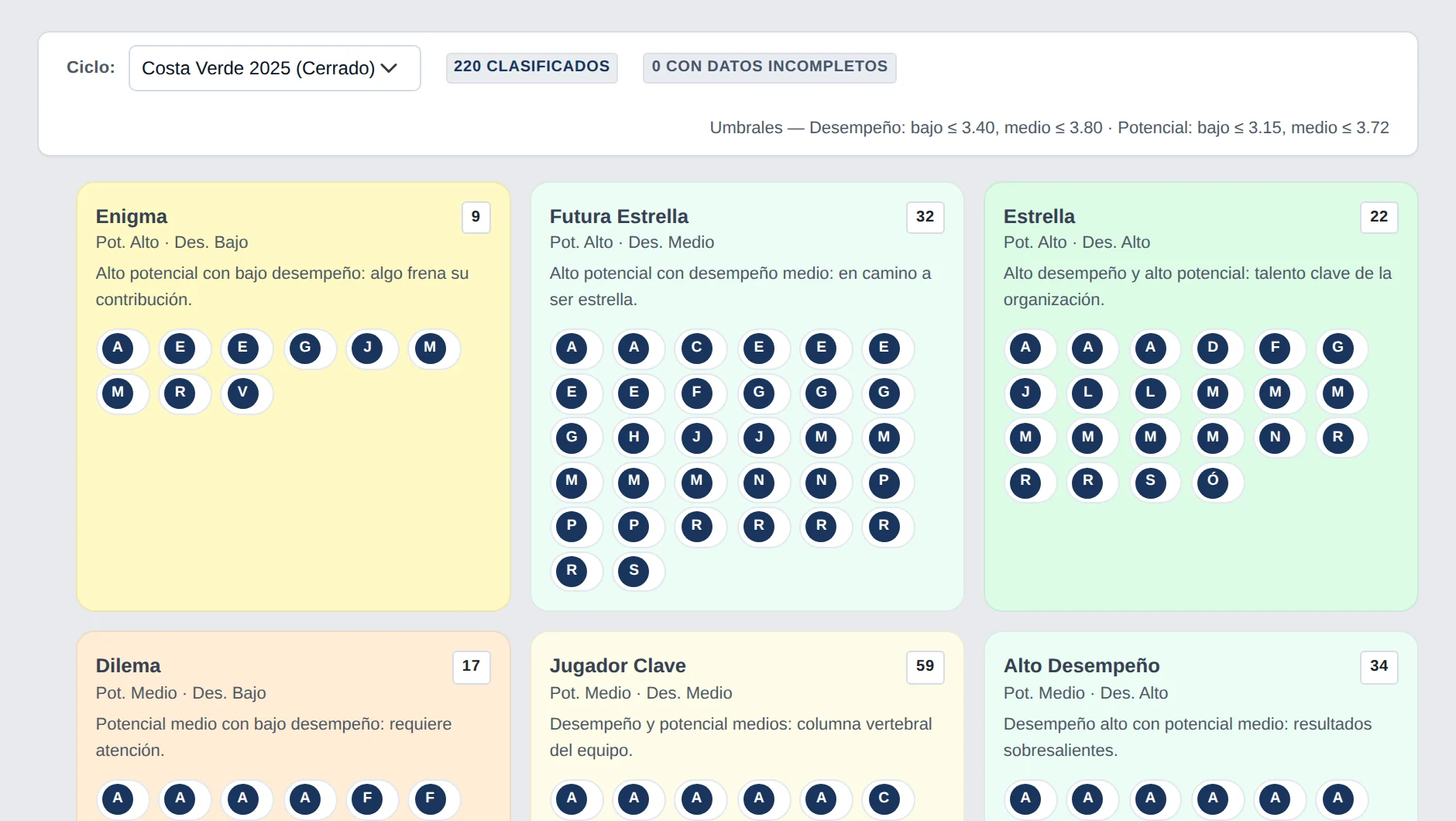Click the Enigma box title
1456x821 pixels.
coord(132,216)
